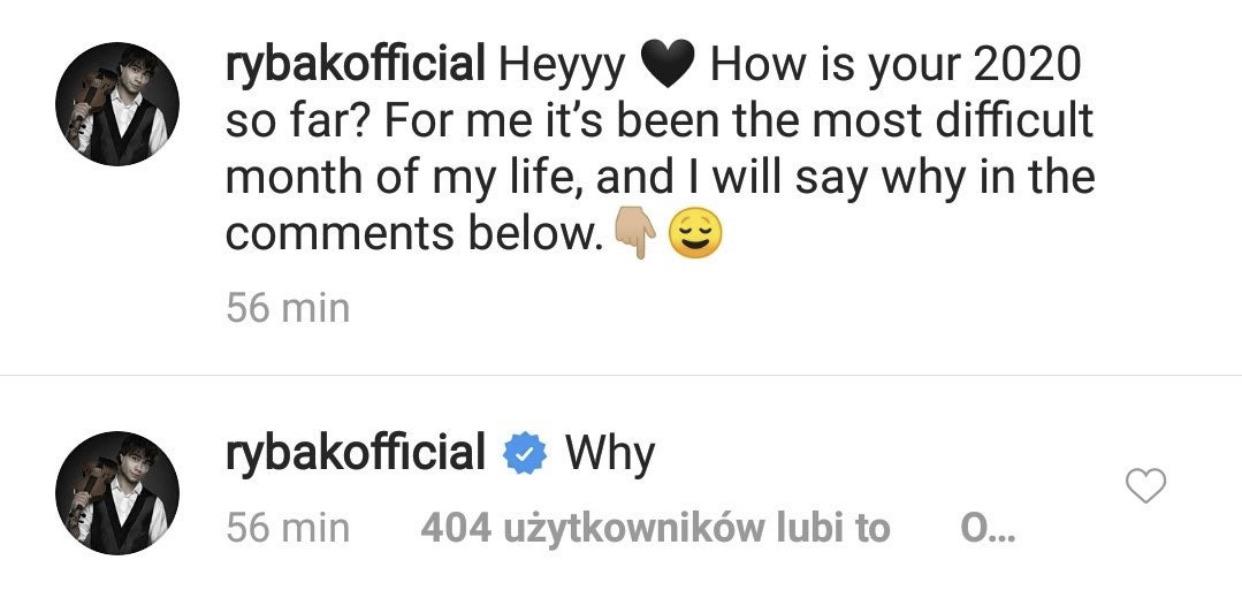Click 'comments below.' caption text

point(411,235)
